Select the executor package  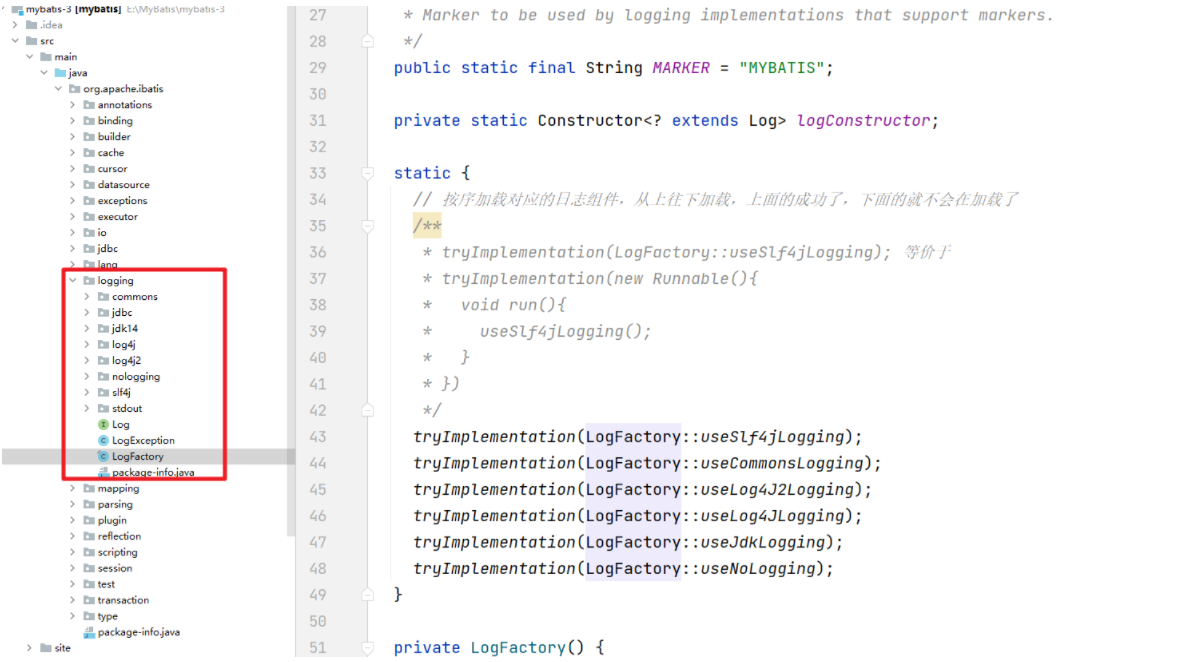coord(118,217)
